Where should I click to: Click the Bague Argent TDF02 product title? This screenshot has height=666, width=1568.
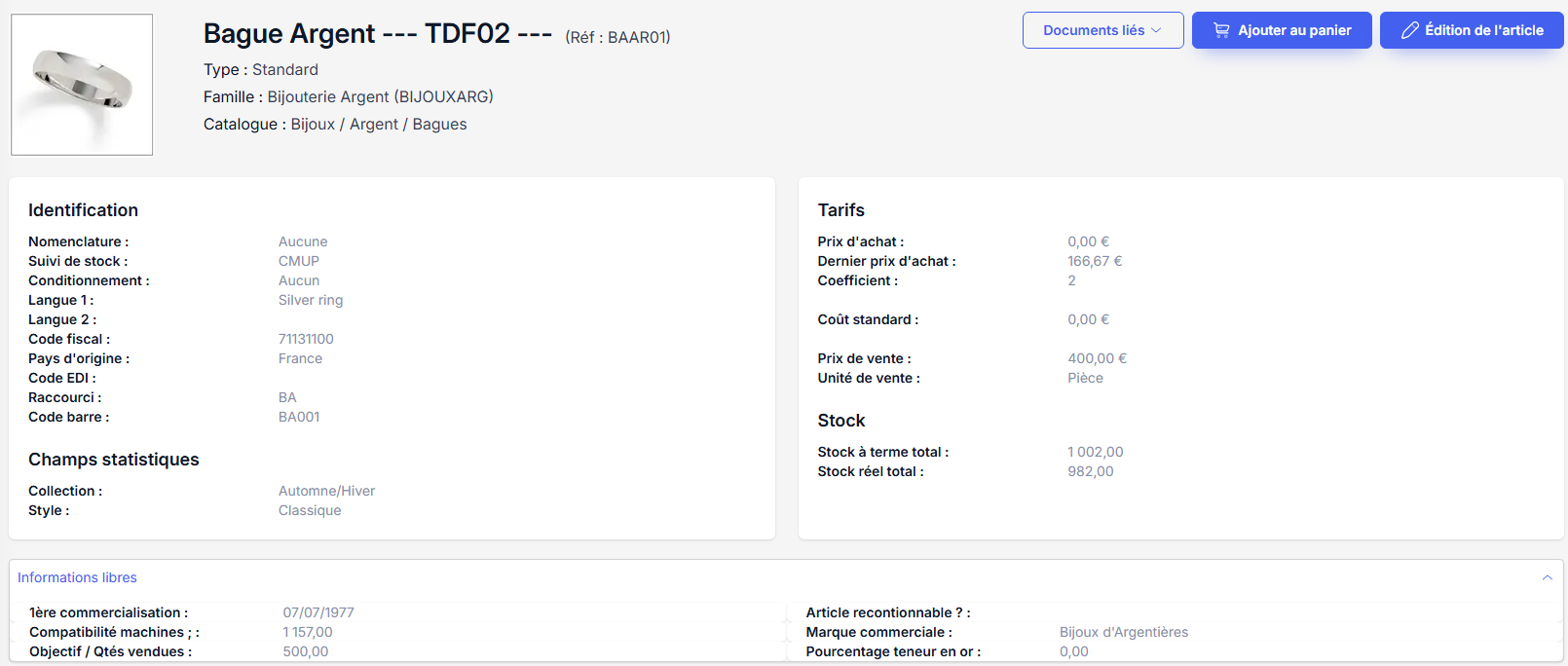[x=377, y=34]
